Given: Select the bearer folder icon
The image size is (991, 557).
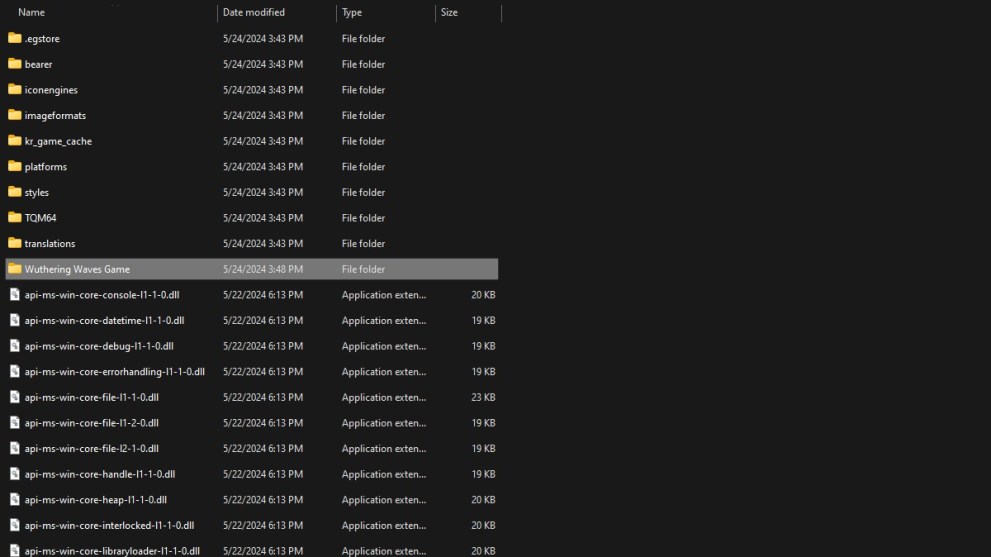Looking at the screenshot, I should [14, 64].
